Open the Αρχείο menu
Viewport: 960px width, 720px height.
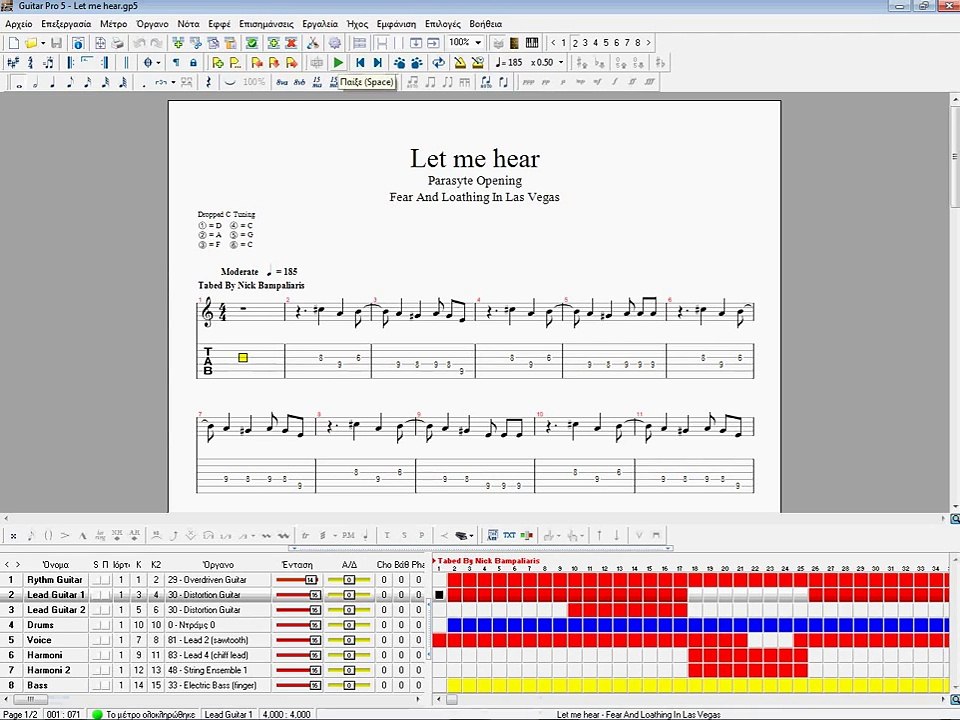tap(18, 24)
